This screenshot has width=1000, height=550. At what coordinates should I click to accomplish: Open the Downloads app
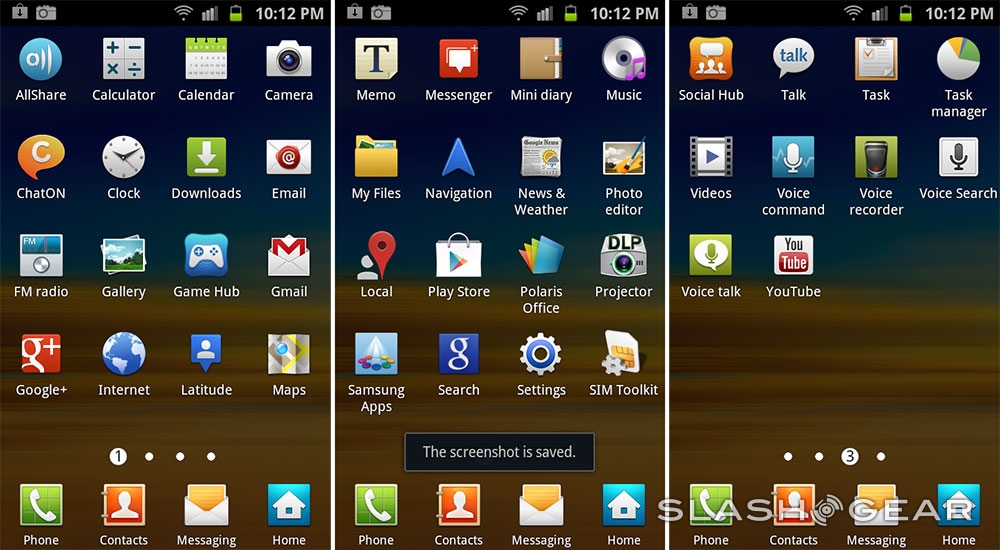pyautogui.click(x=206, y=157)
